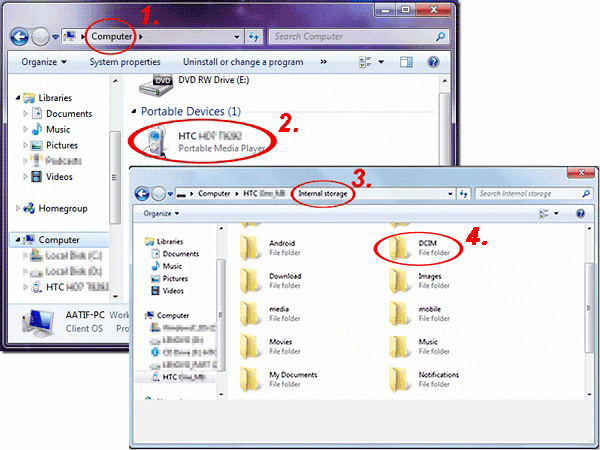Click Computer breadcrumb in Internal storage window
This screenshot has height=450, width=600.
(x=214, y=194)
